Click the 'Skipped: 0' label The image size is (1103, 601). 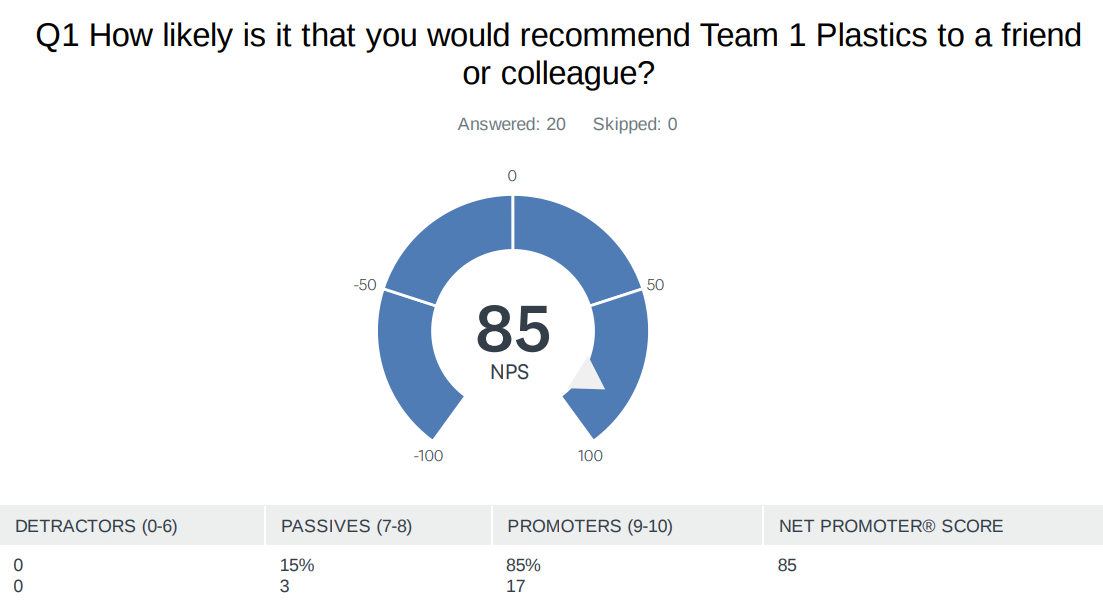(x=634, y=124)
